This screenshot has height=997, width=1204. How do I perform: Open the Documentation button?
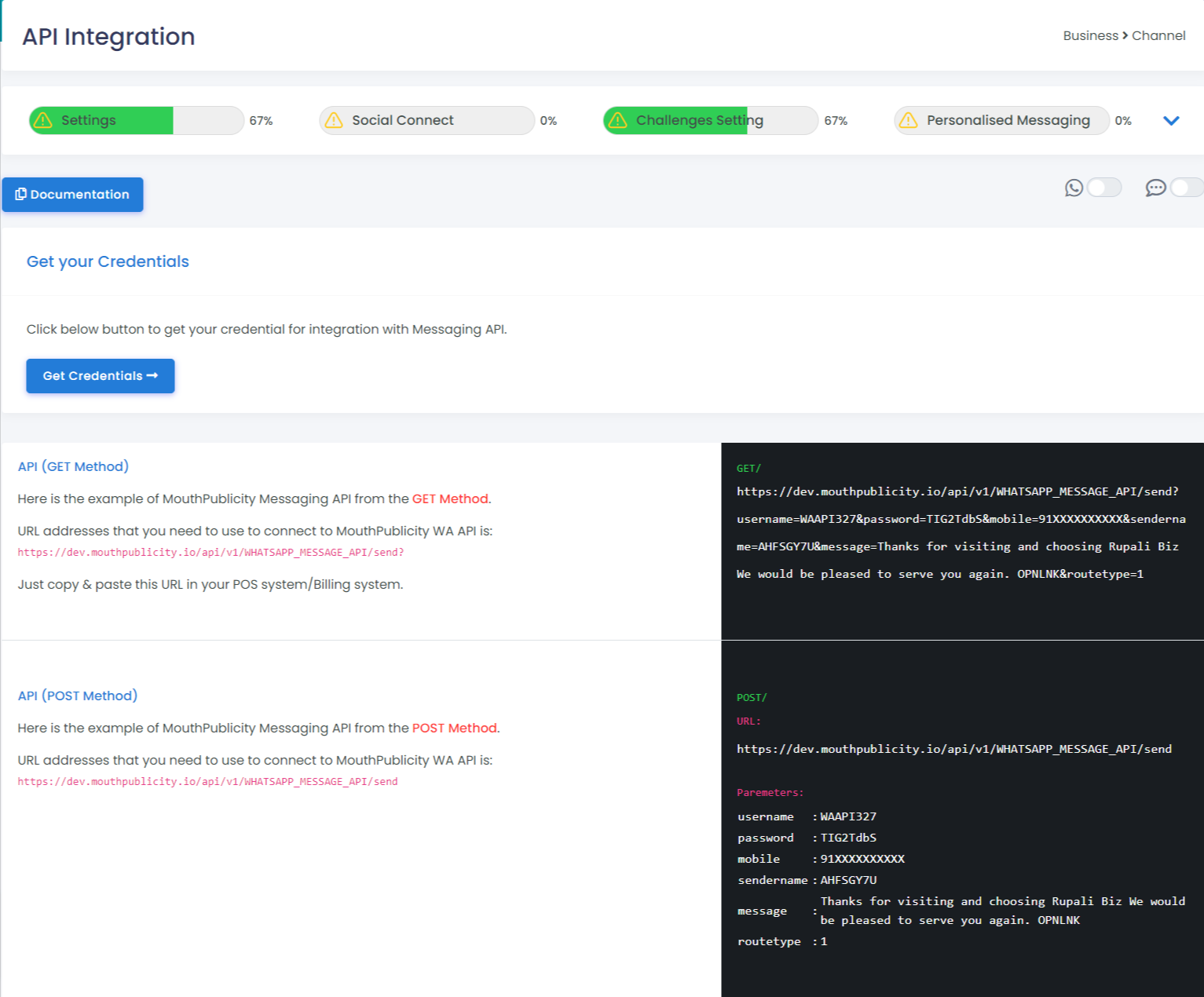72,195
